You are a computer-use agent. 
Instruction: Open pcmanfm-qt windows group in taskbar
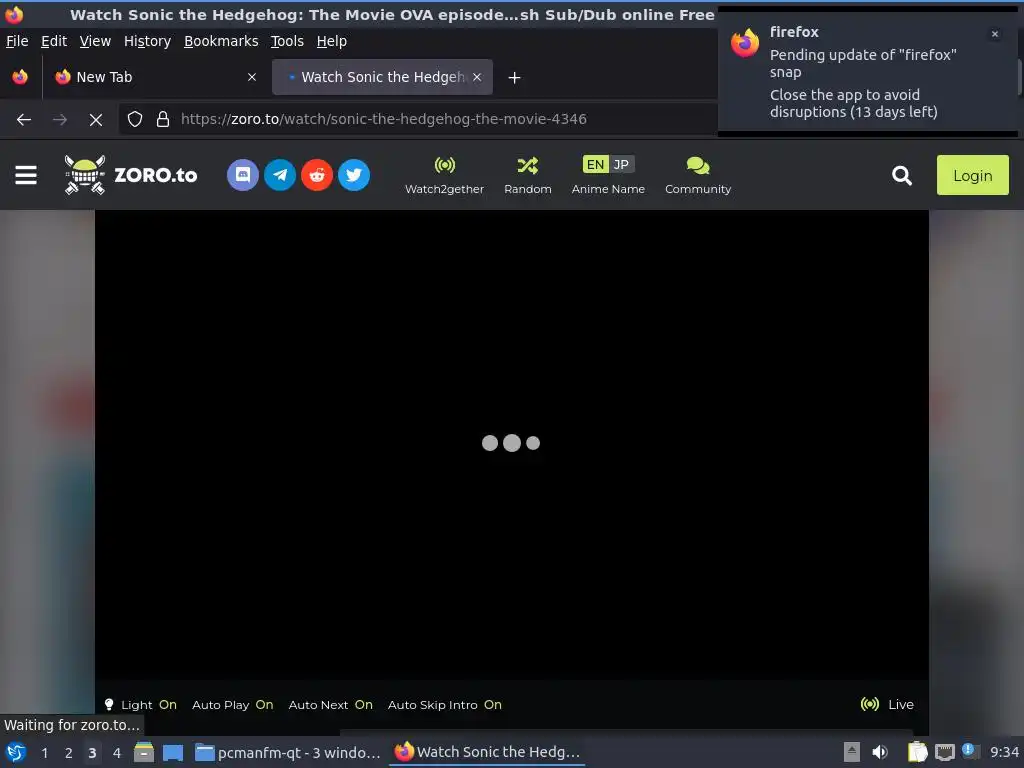coord(287,752)
